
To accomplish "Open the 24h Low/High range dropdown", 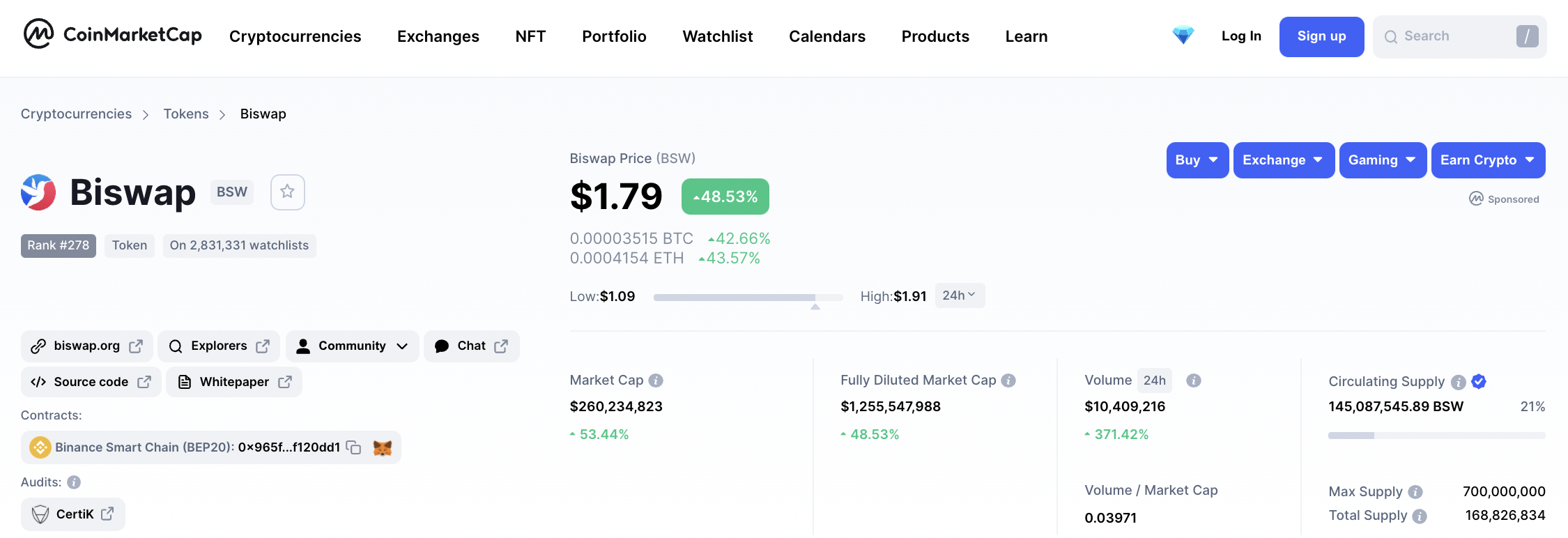I will tap(959, 295).
